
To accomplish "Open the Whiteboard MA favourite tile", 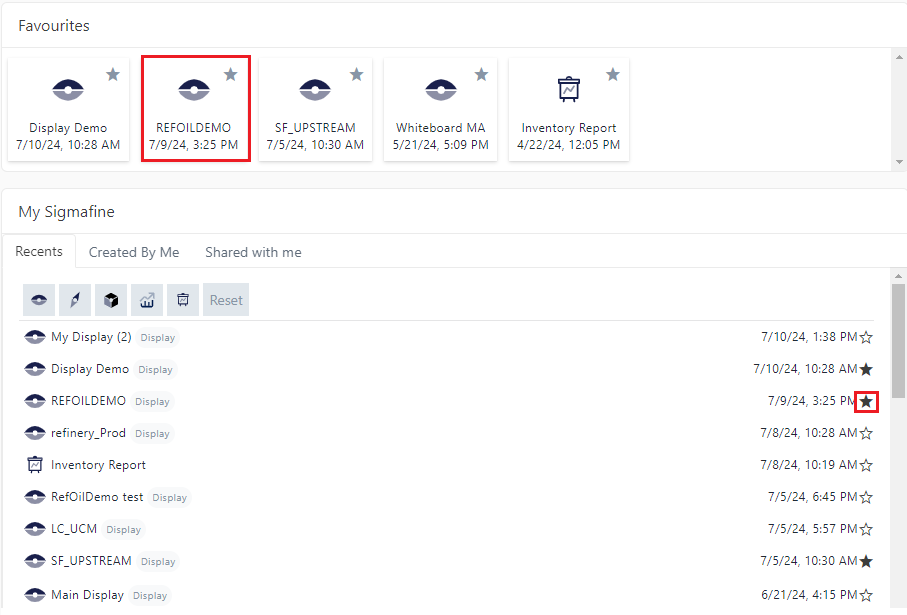I will [440, 109].
